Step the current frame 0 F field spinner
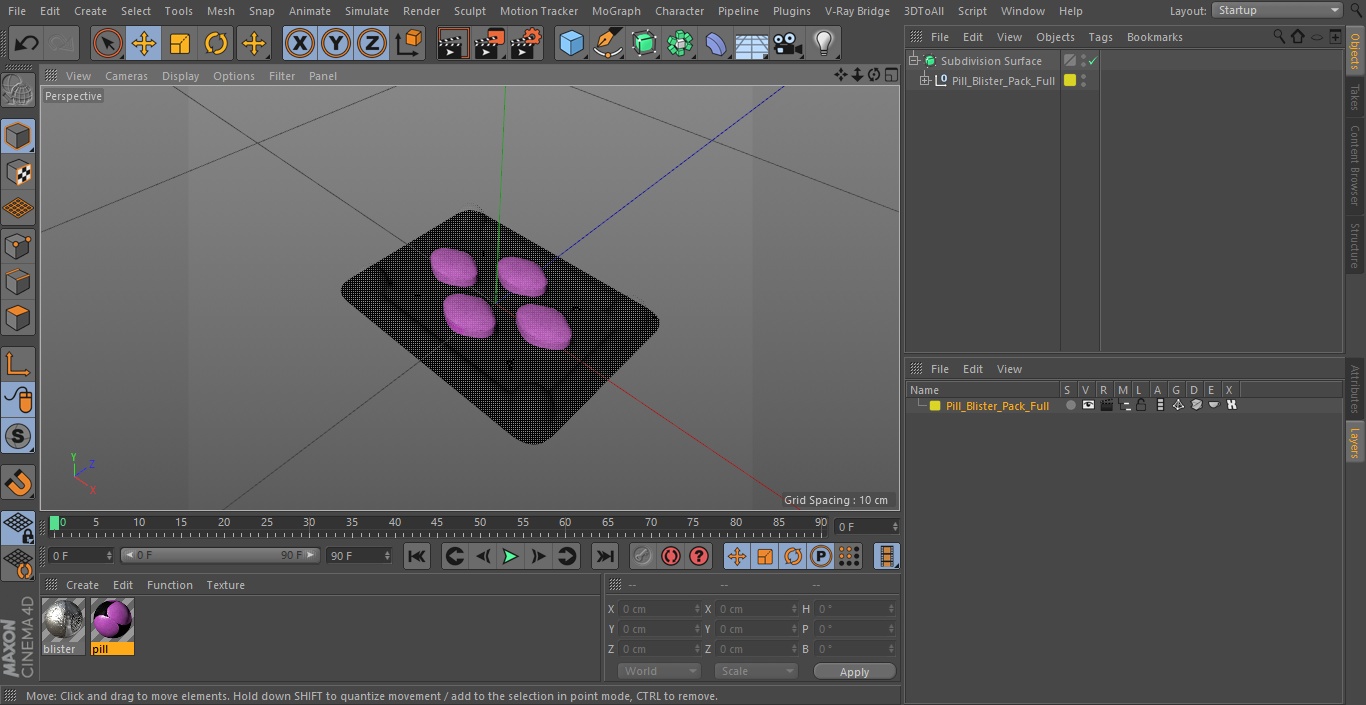The height and width of the screenshot is (705, 1366). (x=894, y=526)
